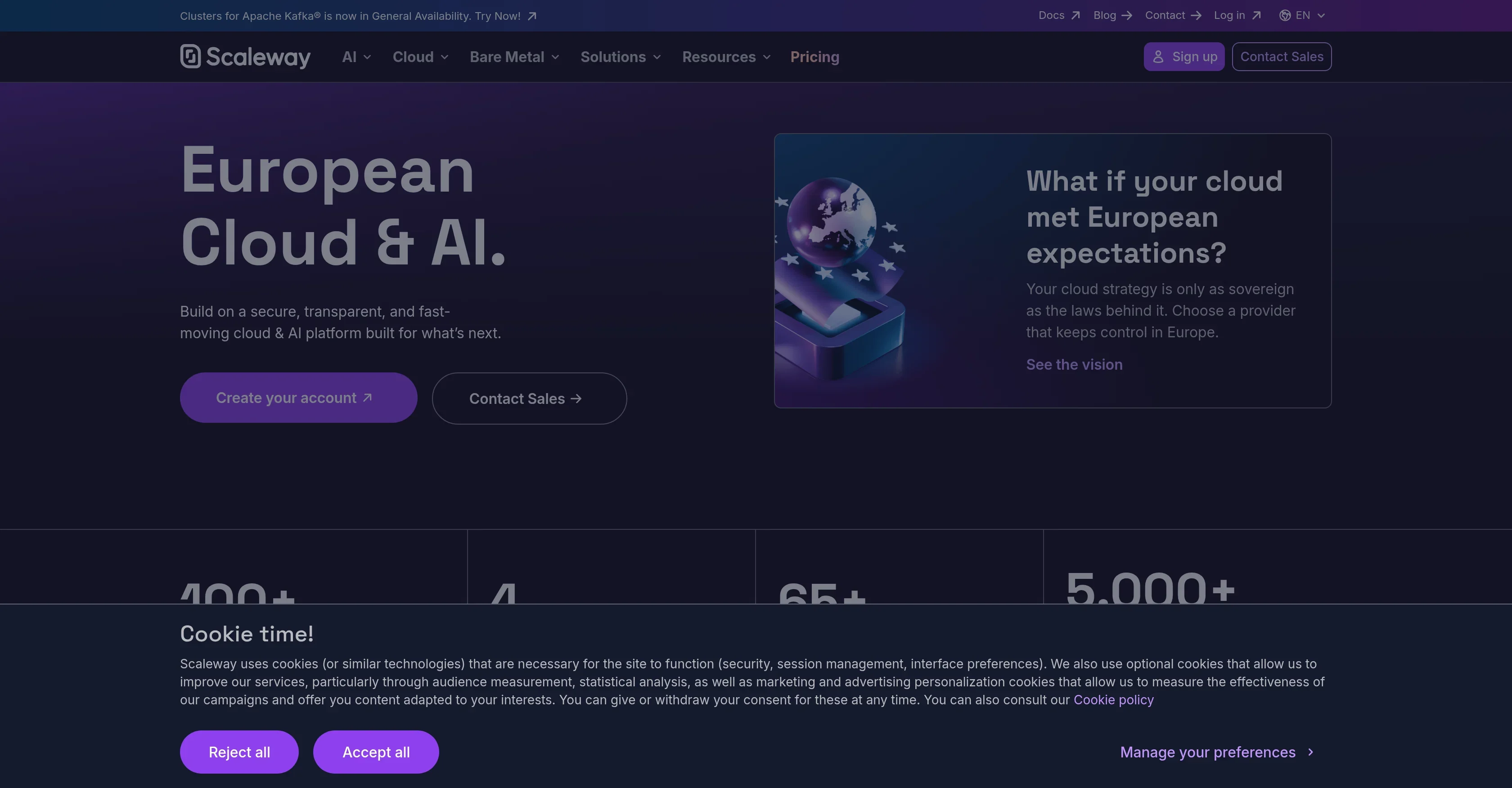Click the user icon in Sign up button
1512x788 pixels.
1158,56
